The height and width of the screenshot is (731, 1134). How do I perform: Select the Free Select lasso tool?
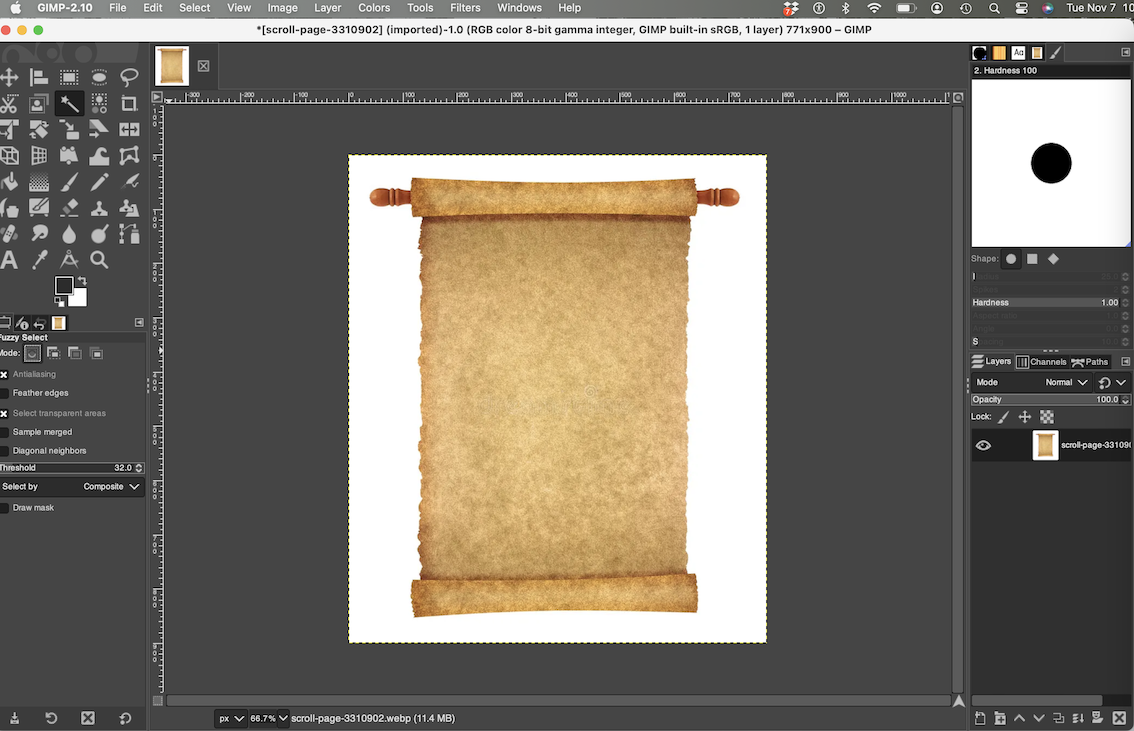(x=129, y=77)
